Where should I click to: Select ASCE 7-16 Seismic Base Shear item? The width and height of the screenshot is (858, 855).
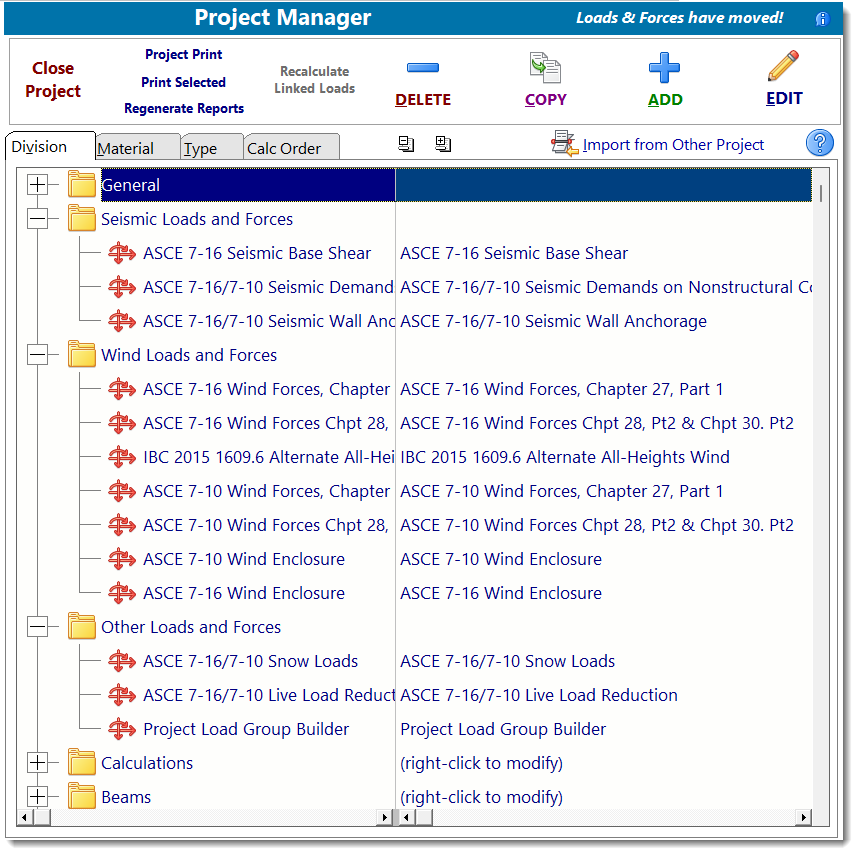click(x=256, y=253)
